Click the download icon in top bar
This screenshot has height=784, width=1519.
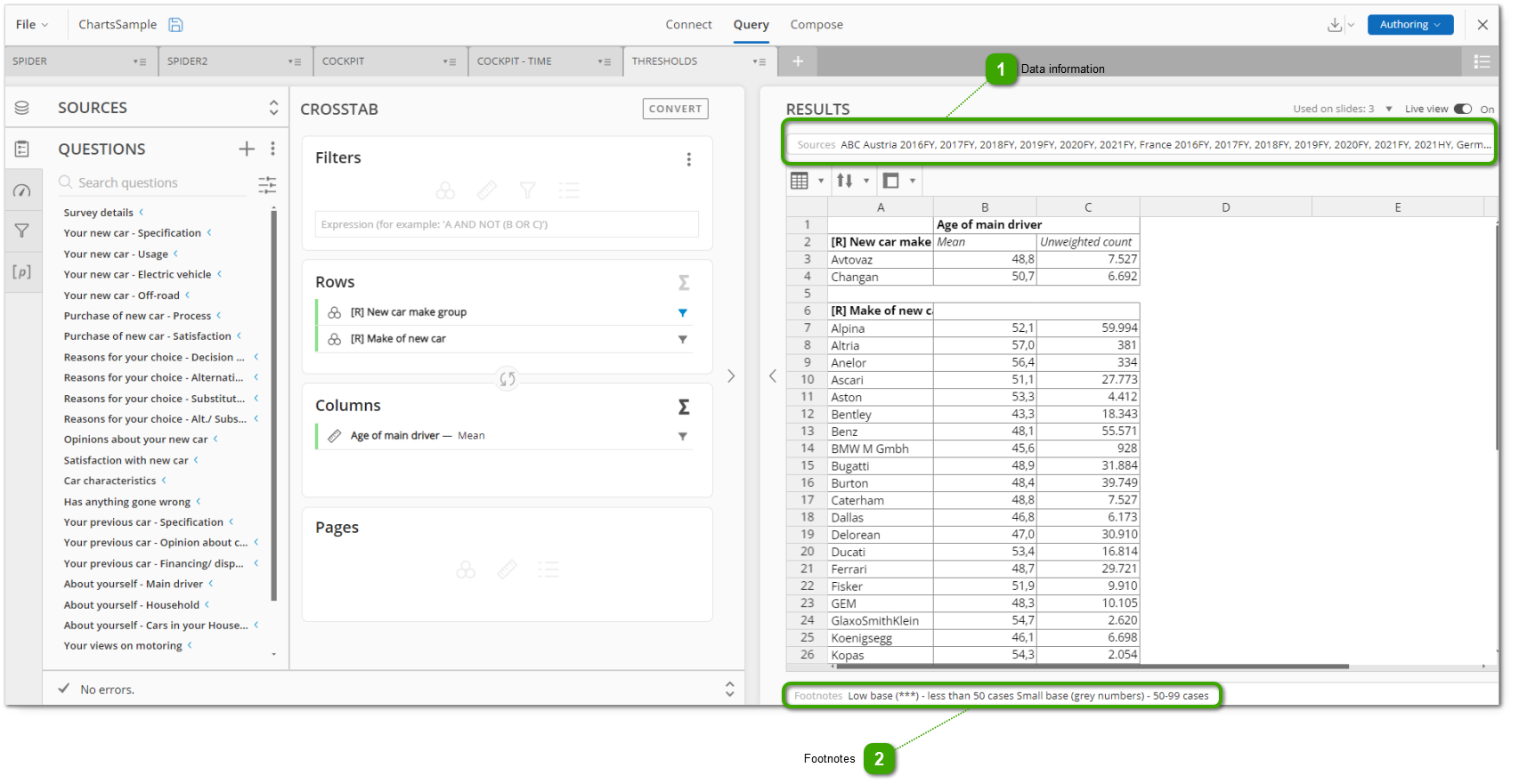coord(1334,25)
